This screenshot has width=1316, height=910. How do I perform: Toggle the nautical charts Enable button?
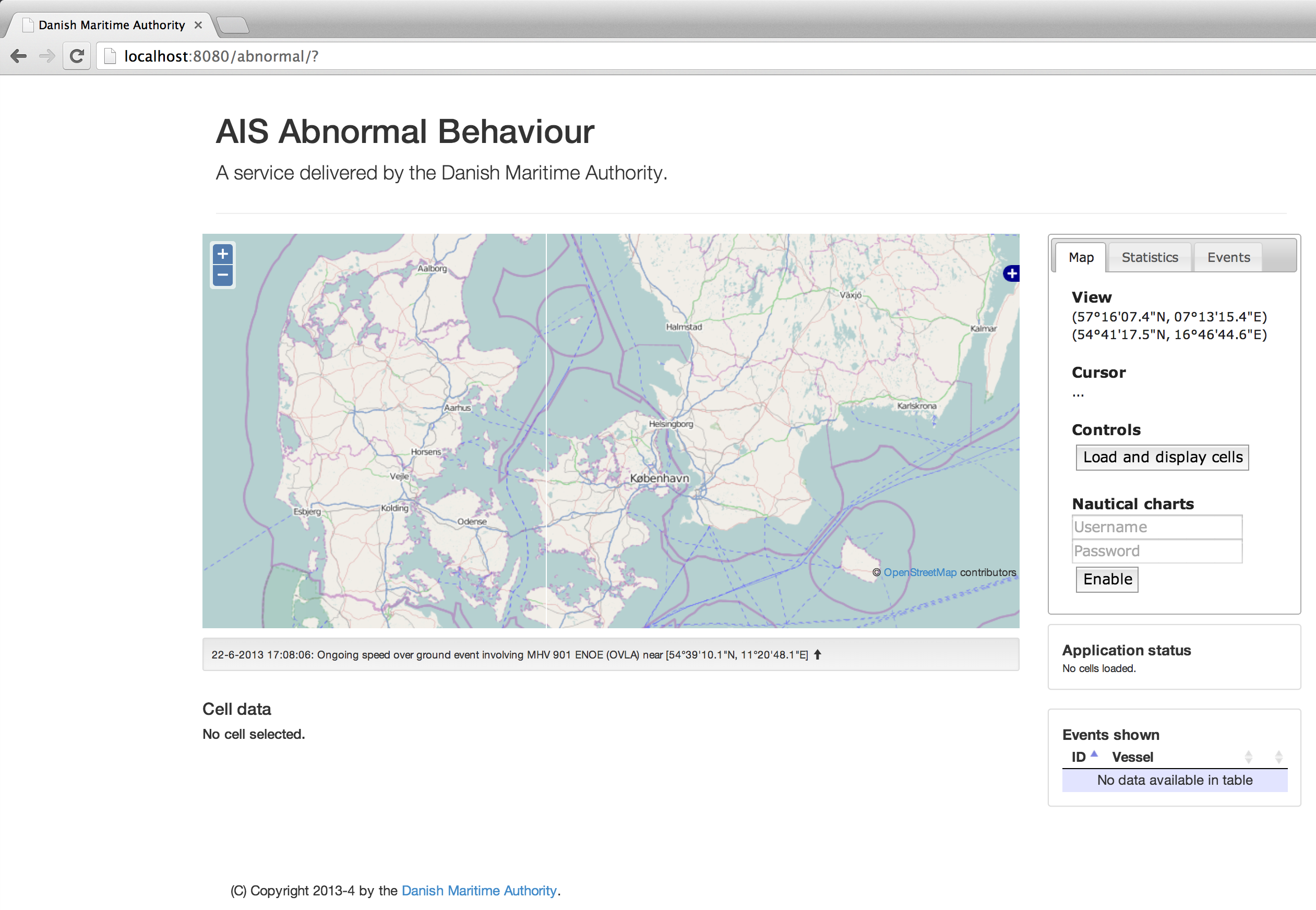click(x=1107, y=579)
